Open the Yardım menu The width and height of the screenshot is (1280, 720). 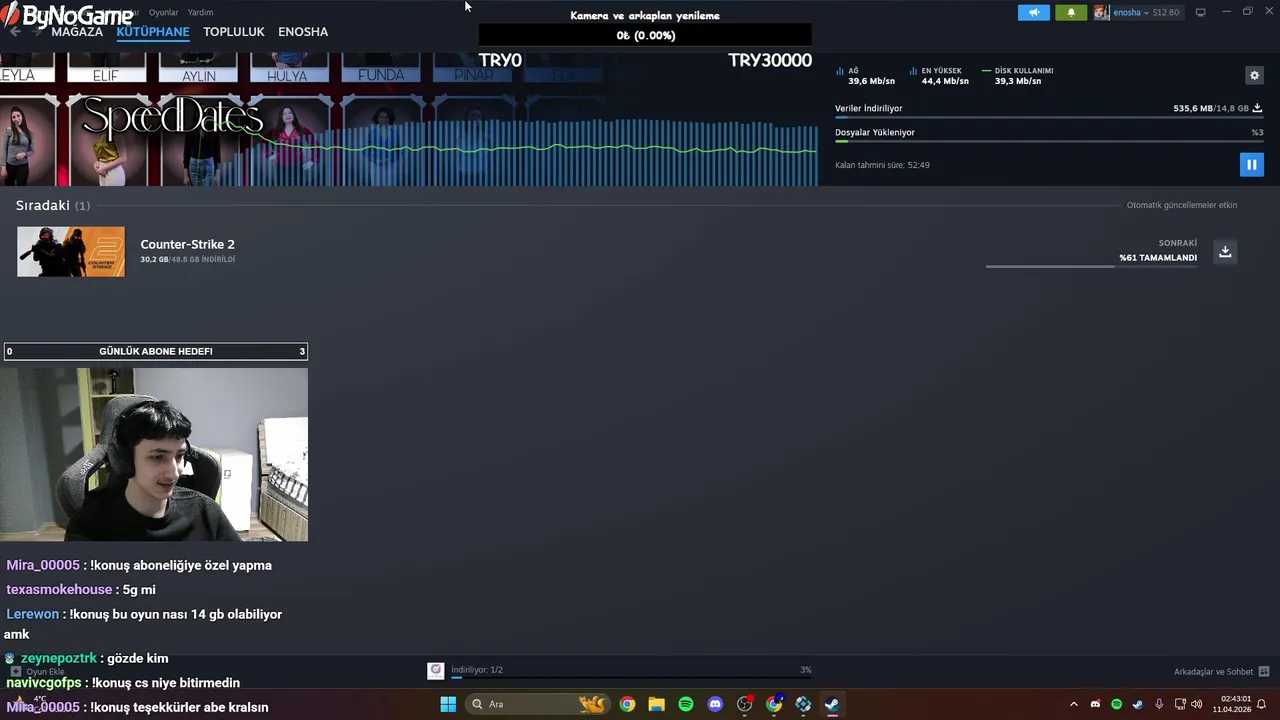pyautogui.click(x=200, y=13)
